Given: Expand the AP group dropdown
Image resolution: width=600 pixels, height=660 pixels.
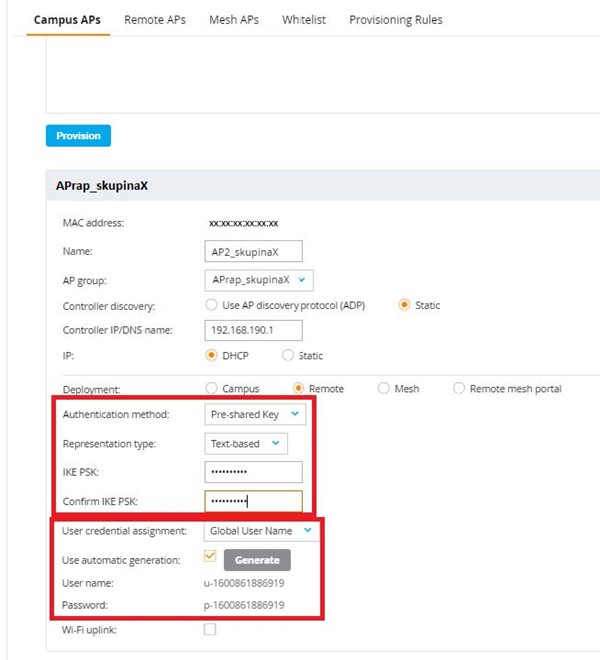Looking at the screenshot, I should tap(259, 280).
